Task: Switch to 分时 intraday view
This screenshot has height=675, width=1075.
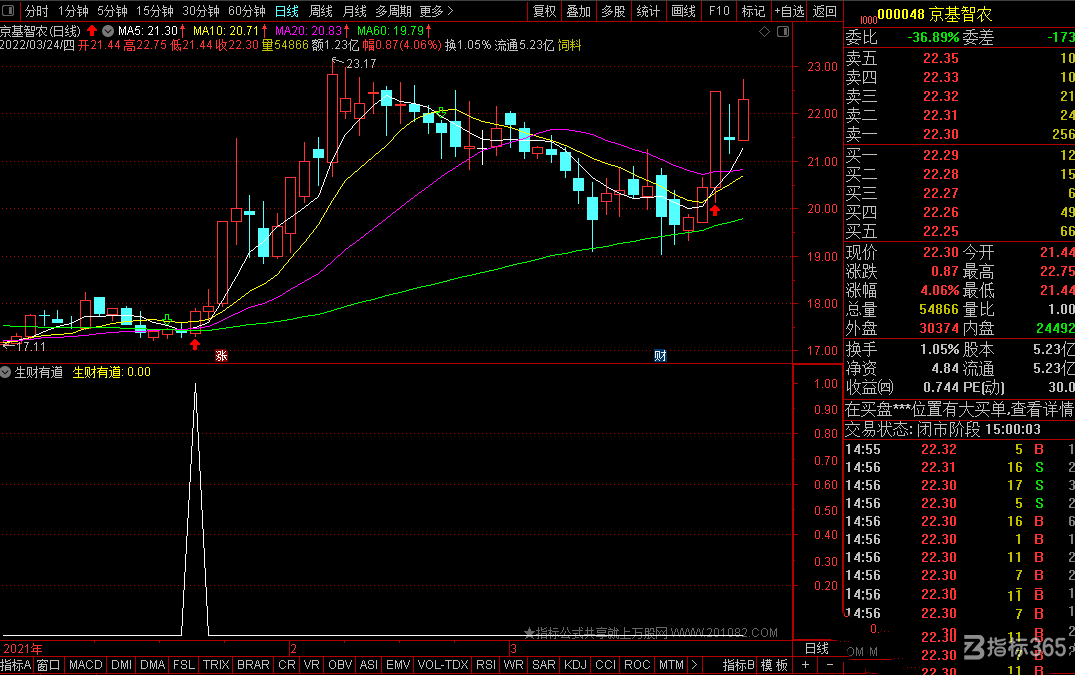Action: (36, 11)
